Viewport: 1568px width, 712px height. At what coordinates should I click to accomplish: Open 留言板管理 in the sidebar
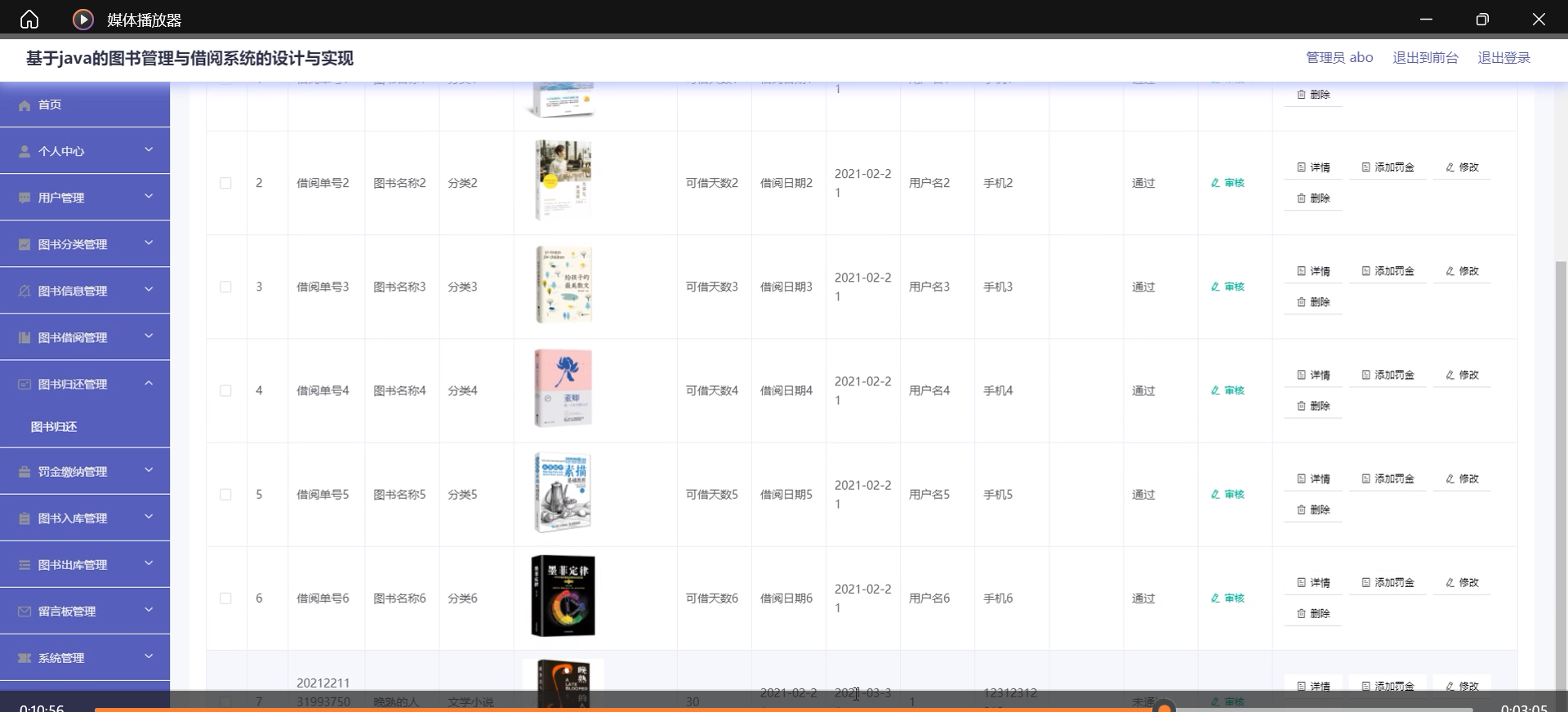85,611
